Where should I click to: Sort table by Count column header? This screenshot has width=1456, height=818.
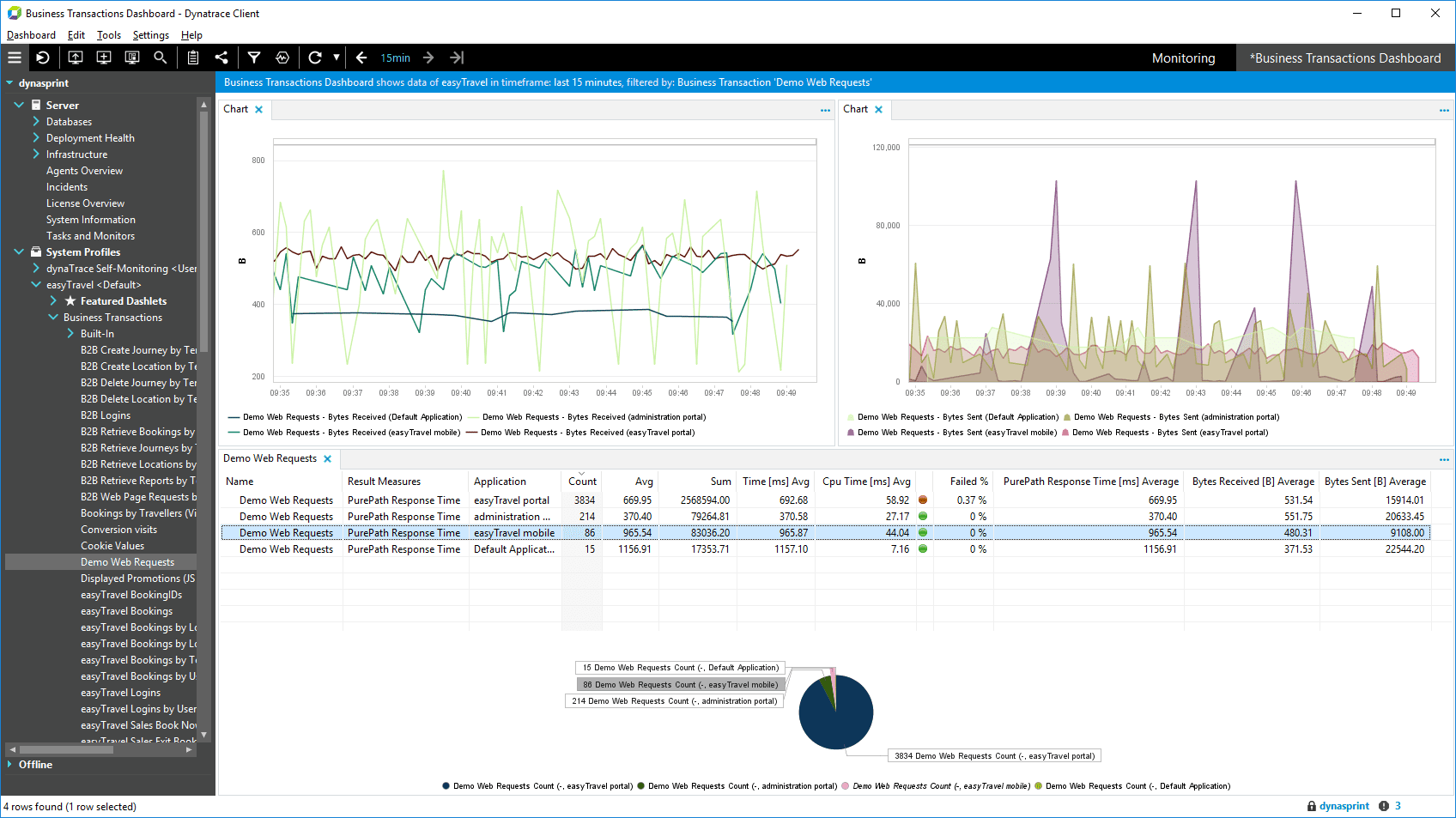pos(582,482)
